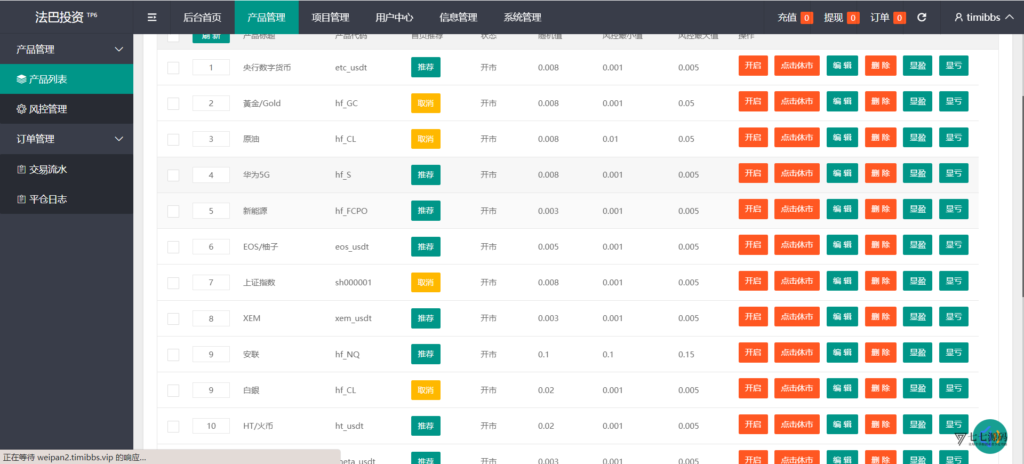Click the floating badge at bottom right
This screenshot has height=464, width=1024.
(x=972, y=437)
